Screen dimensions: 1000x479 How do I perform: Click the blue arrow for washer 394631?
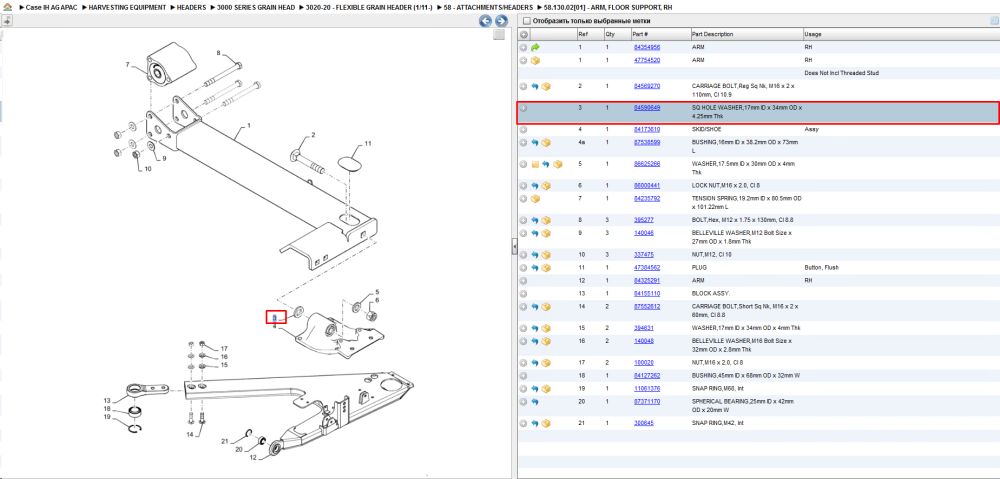point(535,328)
